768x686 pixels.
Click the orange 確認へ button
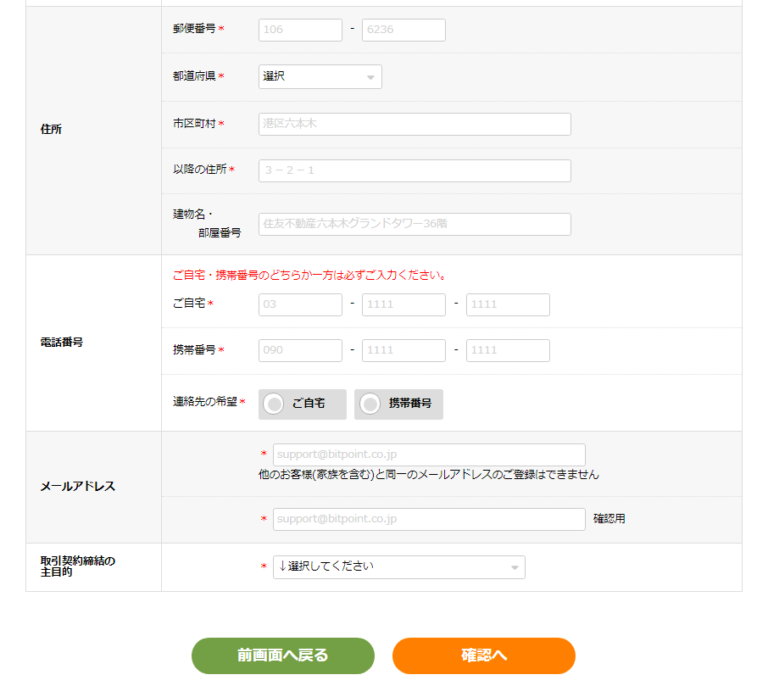[484, 656]
